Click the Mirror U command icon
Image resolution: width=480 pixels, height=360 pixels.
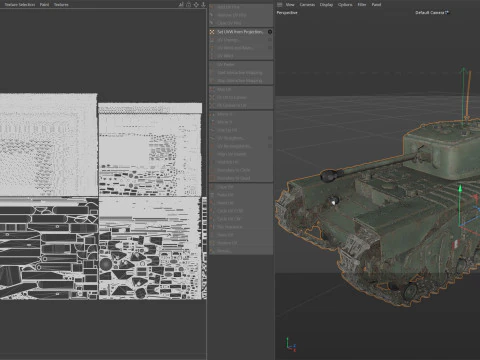(212, 114)
